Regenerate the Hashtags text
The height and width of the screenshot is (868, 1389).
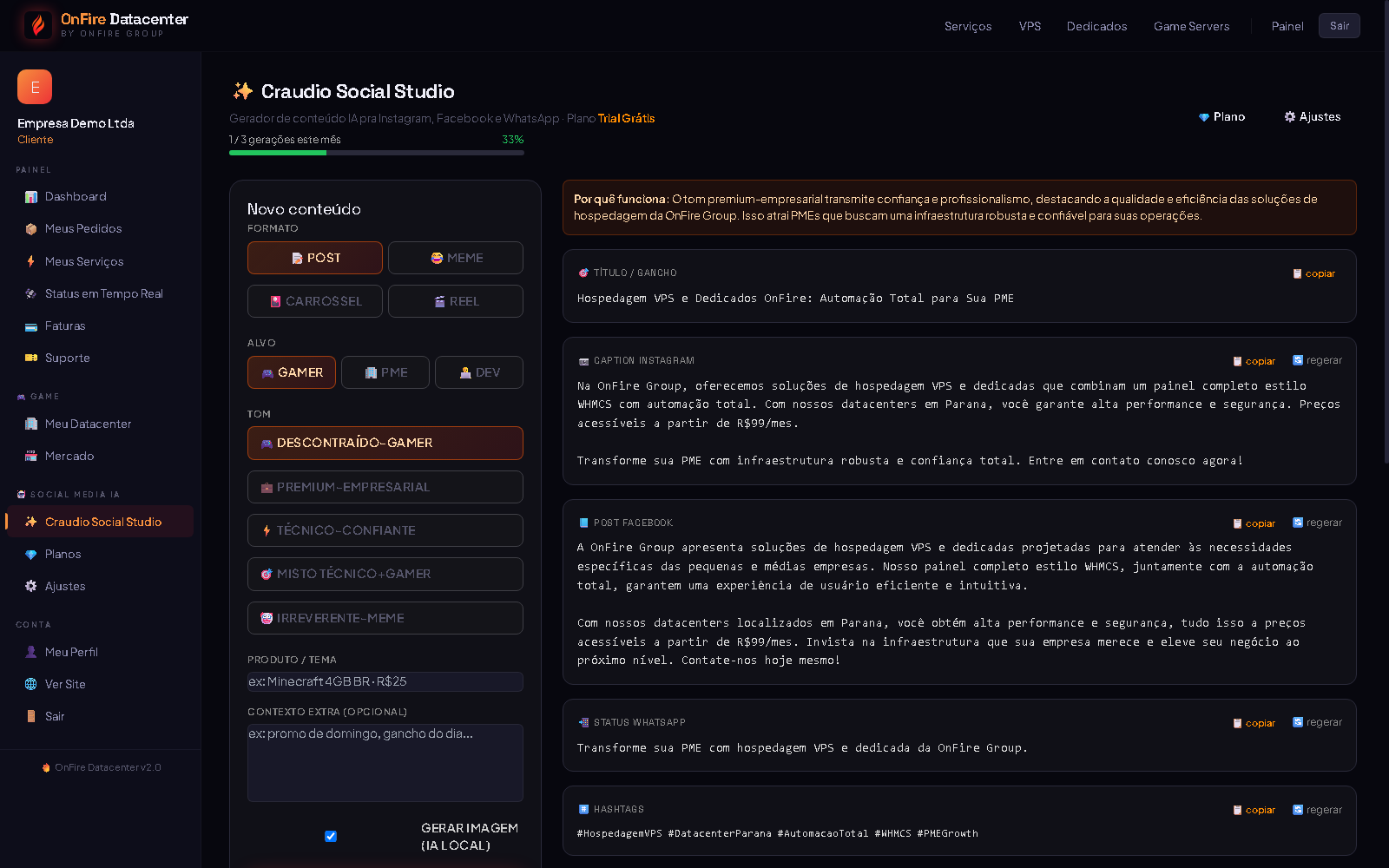click(x=1317, y=810)
